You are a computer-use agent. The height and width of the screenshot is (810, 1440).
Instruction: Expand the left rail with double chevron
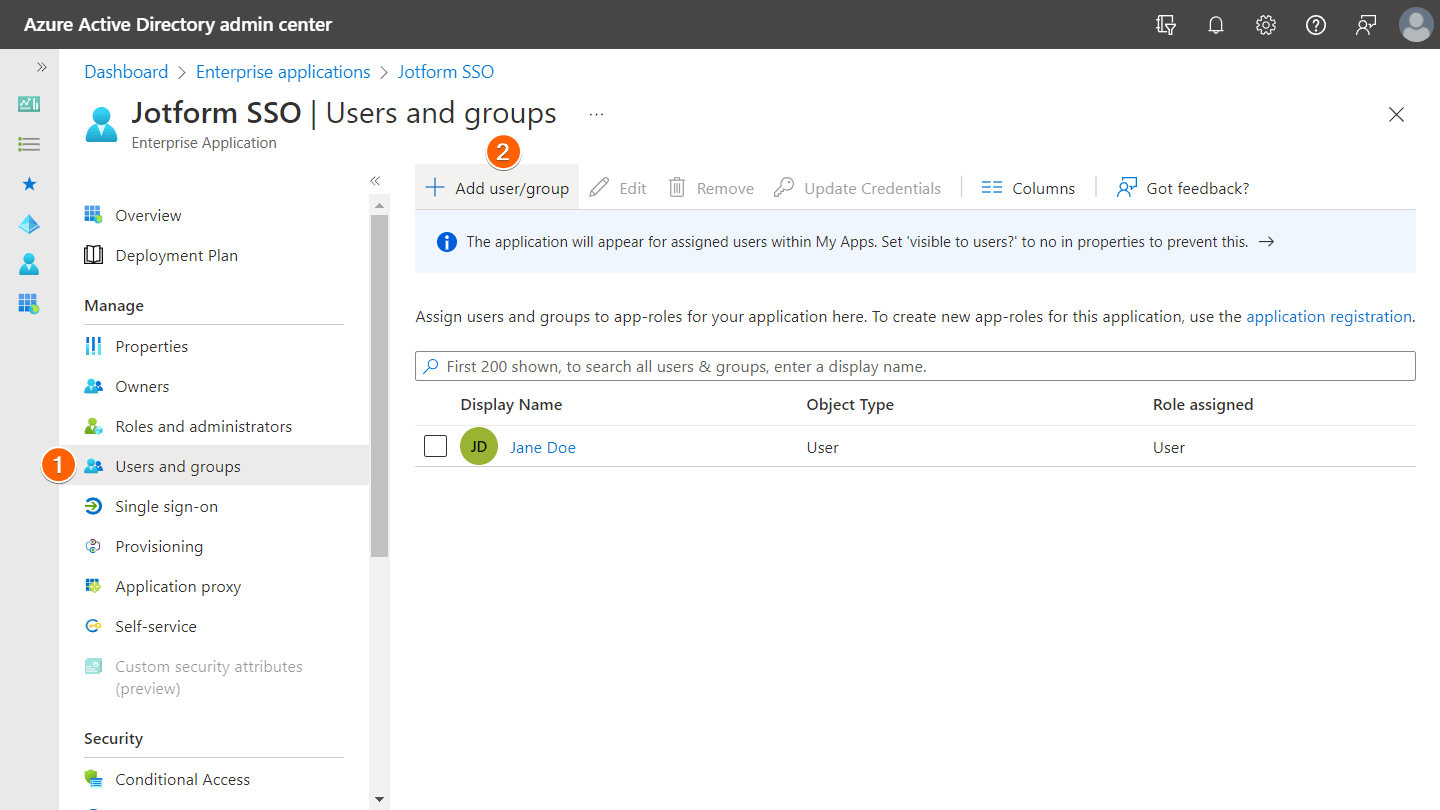(x=42, y=67)
